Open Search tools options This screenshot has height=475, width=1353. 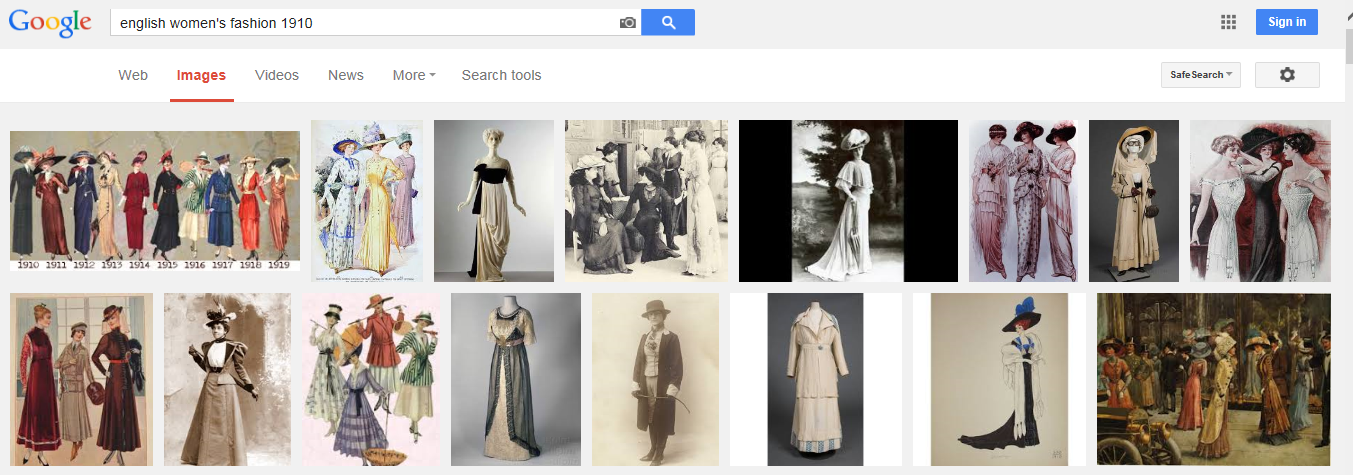coord(501,75)
